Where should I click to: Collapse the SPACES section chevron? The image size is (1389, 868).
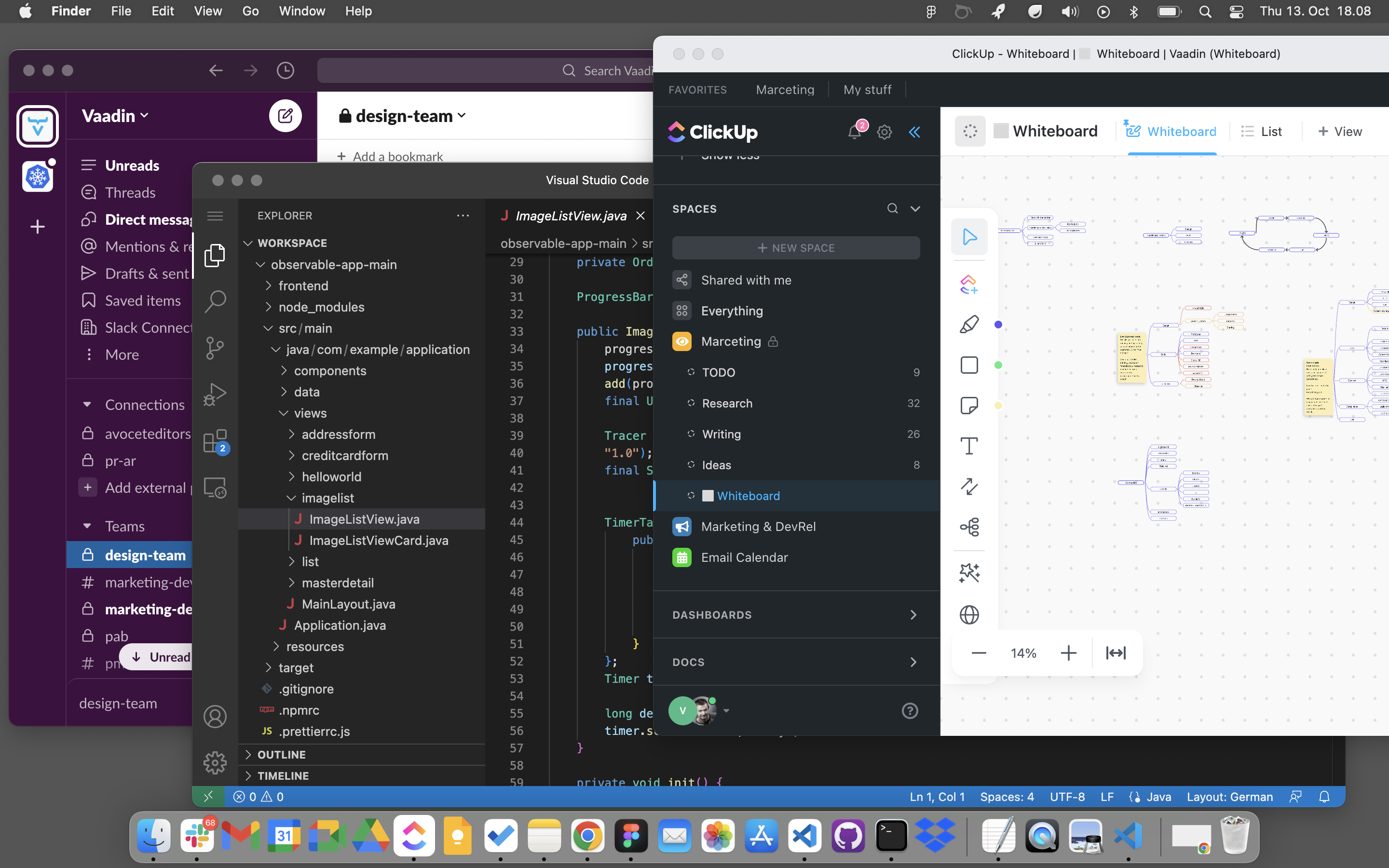915,208
